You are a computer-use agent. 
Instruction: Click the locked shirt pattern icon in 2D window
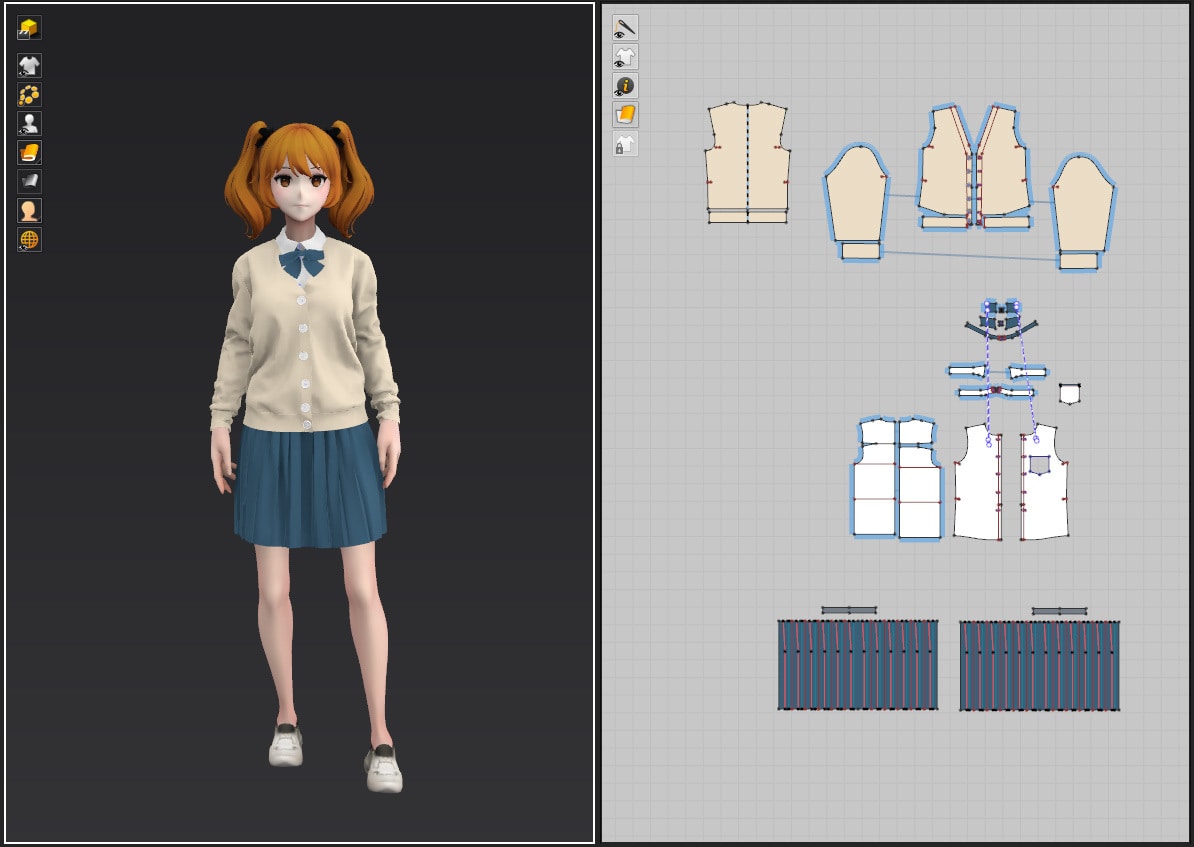point(625,144)
